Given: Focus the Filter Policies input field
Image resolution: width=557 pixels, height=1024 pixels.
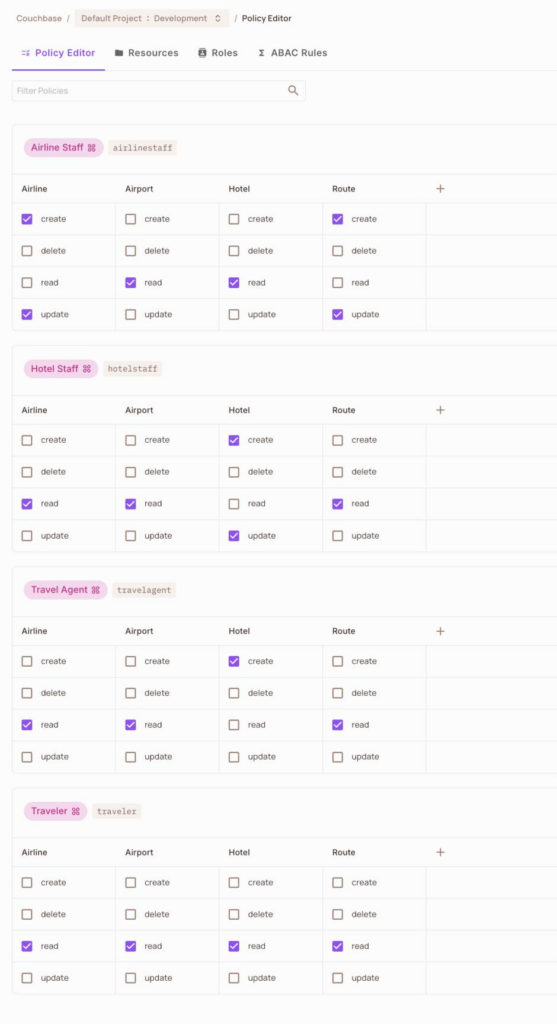Looking at the screenshot, I should pyautogui.click(x=159, y=91).
